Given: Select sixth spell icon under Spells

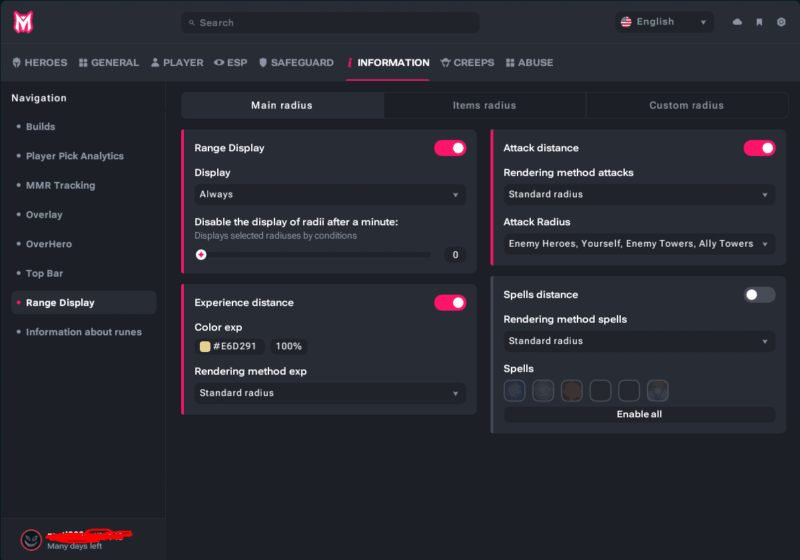Looking at the screenshot, I should coord(657,391).
